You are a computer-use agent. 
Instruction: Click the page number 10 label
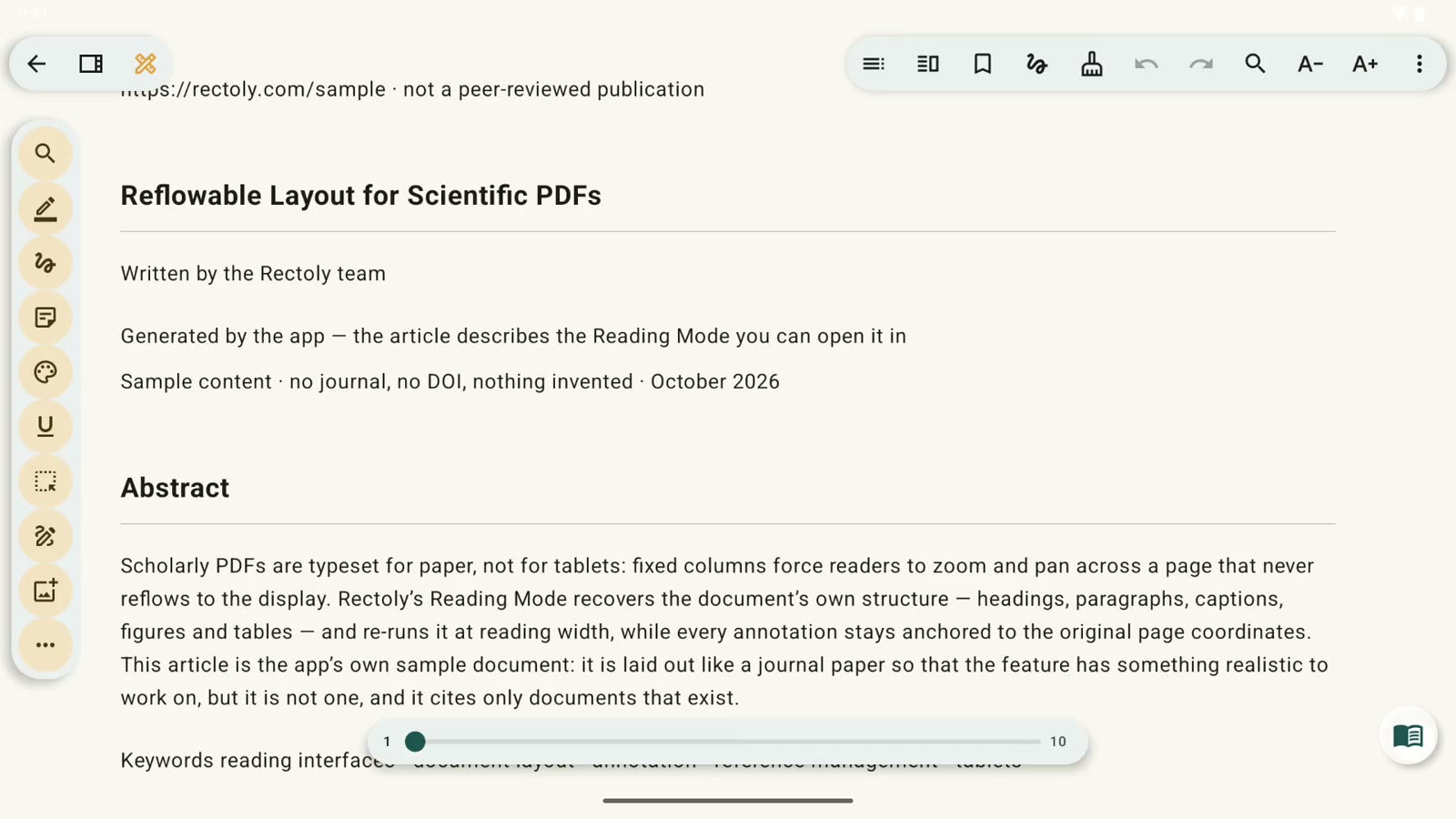point(1057,742)
